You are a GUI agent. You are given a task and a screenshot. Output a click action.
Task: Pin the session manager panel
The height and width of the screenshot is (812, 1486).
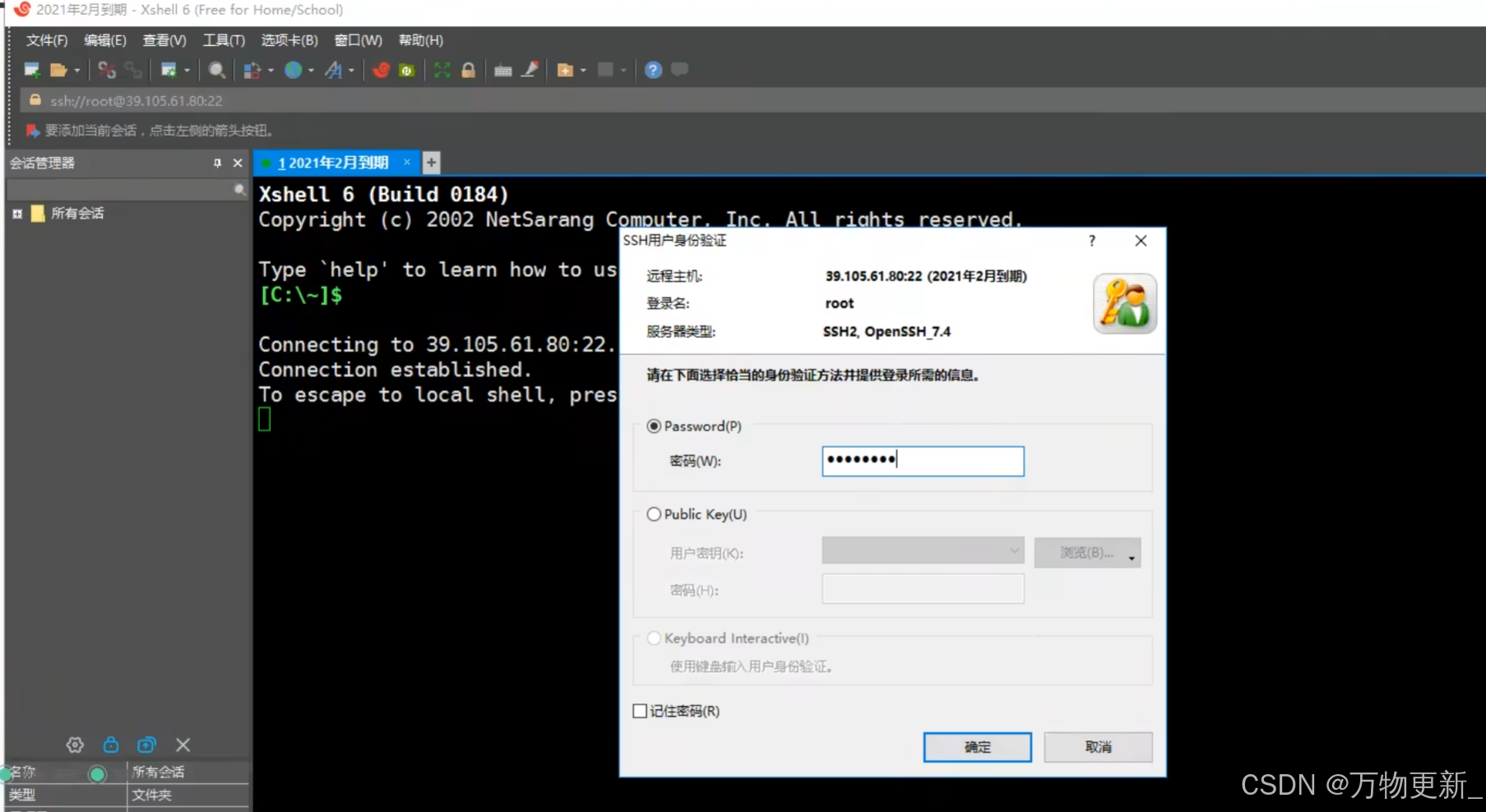tap(217, 163)
